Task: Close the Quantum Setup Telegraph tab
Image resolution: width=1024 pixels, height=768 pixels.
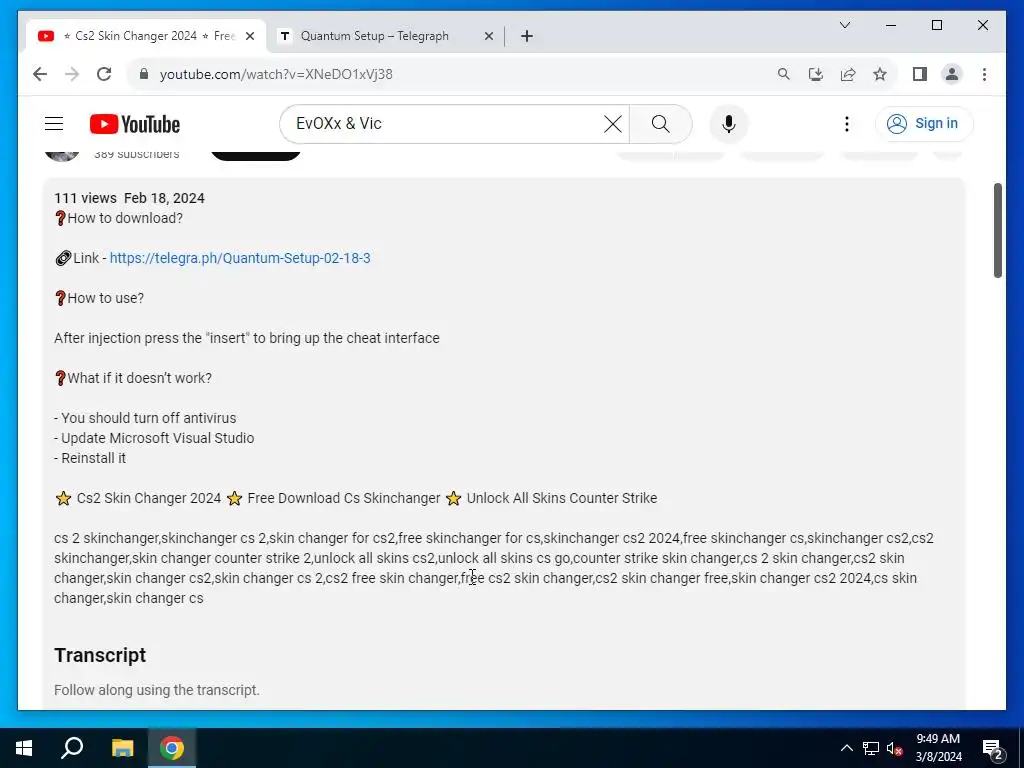Action: [488, 37]
